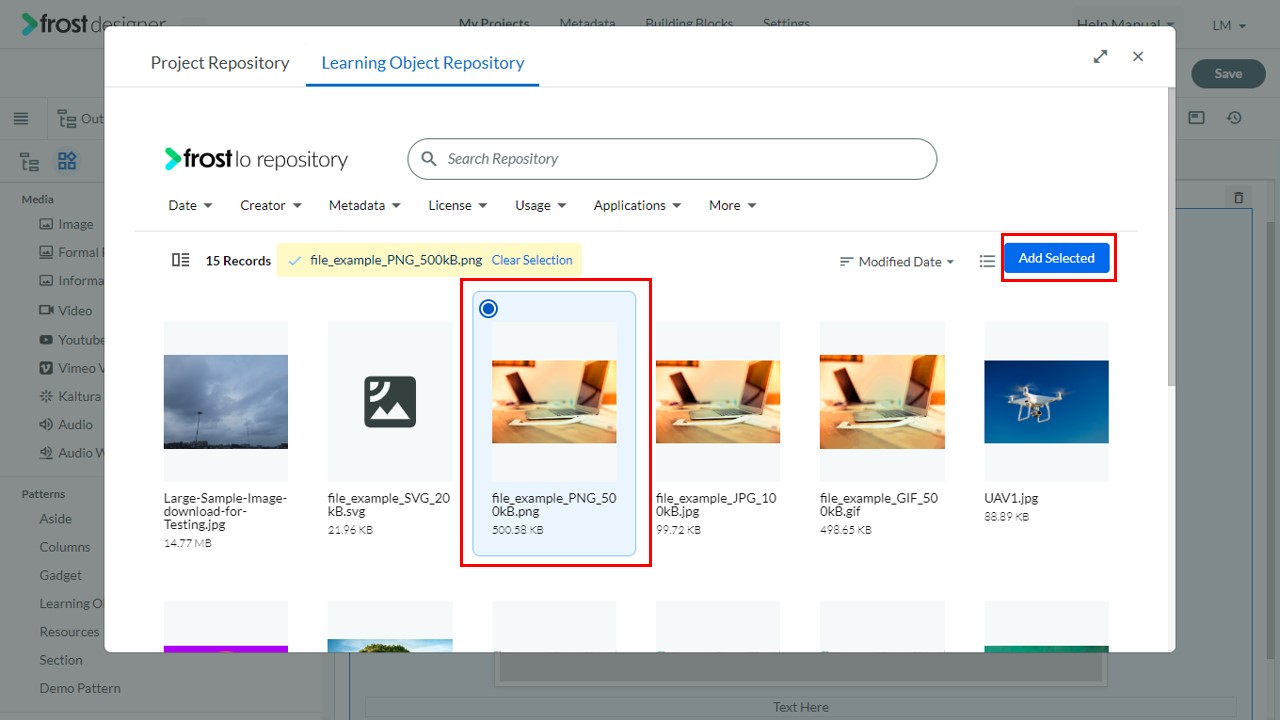Screen dimensions: 1280x720
Task: Click the dialog vertical scrollbar
Action: 1172,238
